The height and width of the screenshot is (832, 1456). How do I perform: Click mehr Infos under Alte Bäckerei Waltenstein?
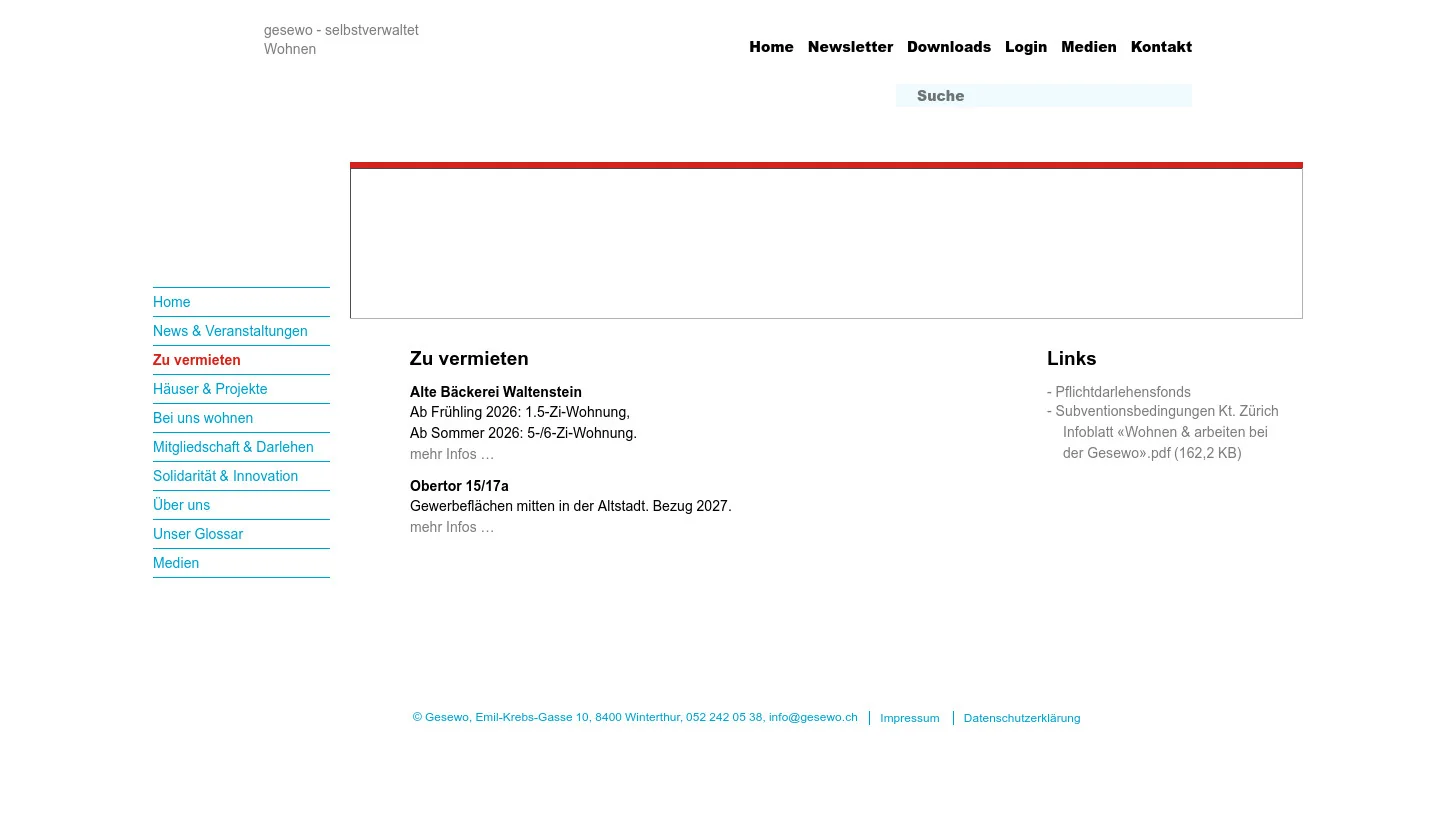452,454
